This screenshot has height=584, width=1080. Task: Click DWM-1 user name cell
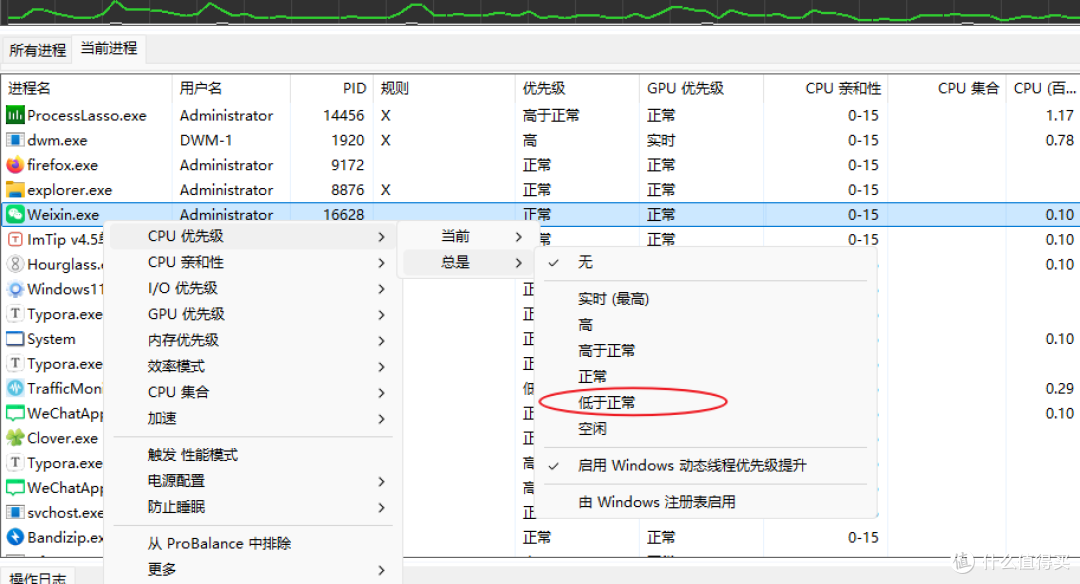[206, 140]
